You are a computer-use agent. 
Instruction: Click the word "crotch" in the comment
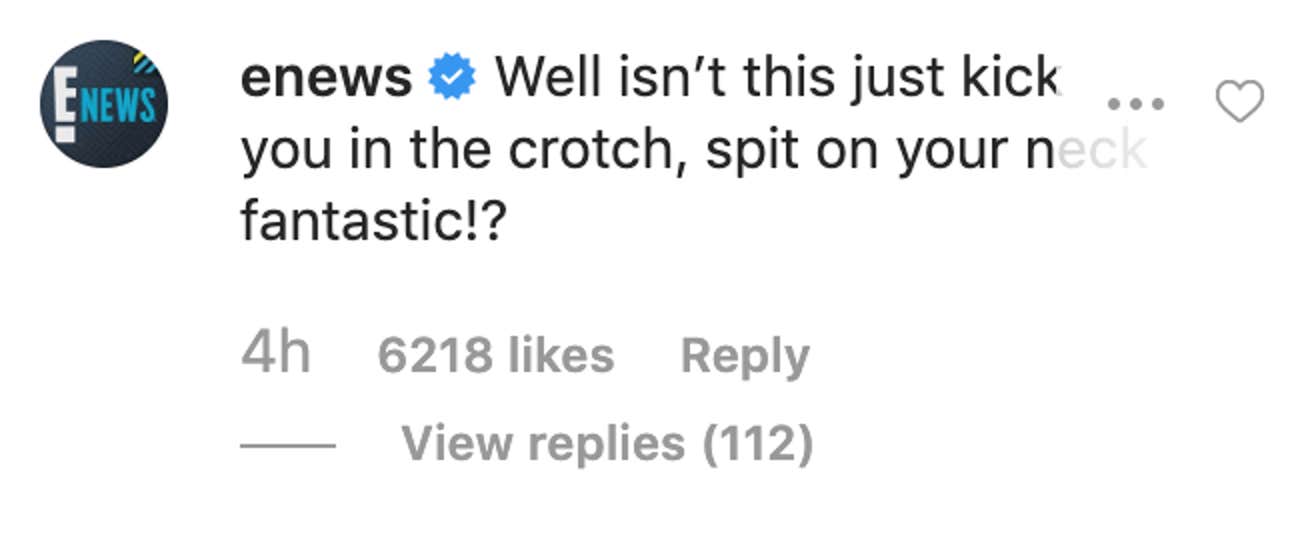[x=591, y=150]
